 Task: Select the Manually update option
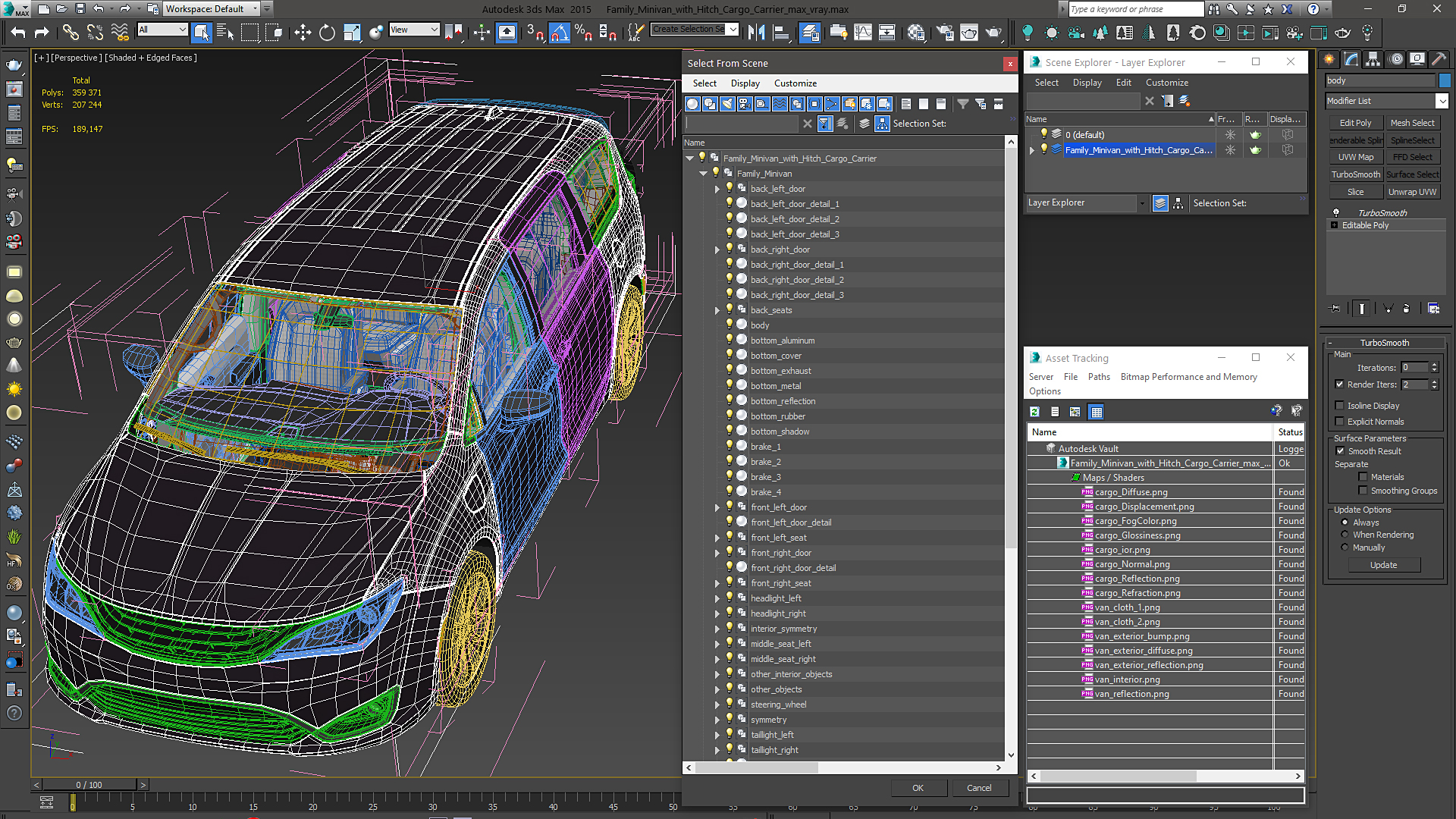click(1345, 548)
